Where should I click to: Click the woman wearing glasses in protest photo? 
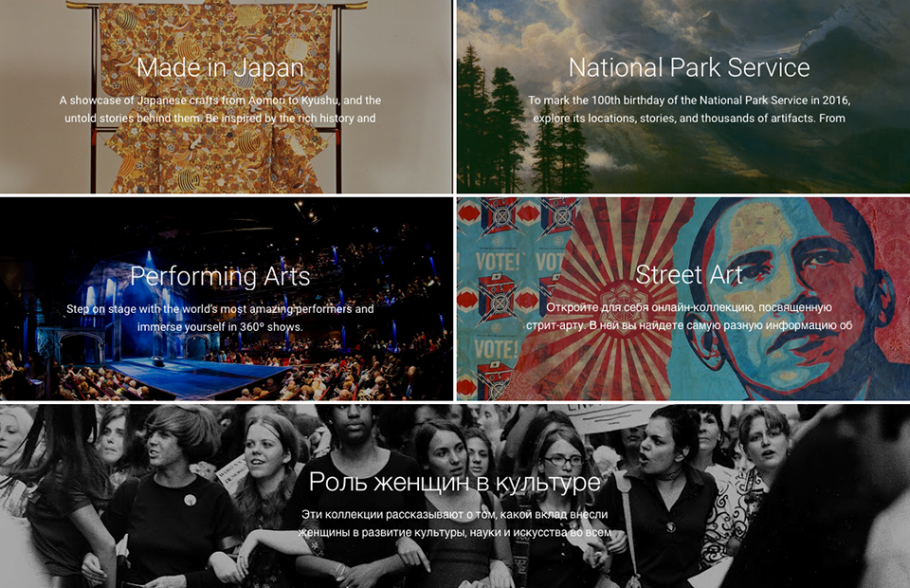[x=562, y=464]
